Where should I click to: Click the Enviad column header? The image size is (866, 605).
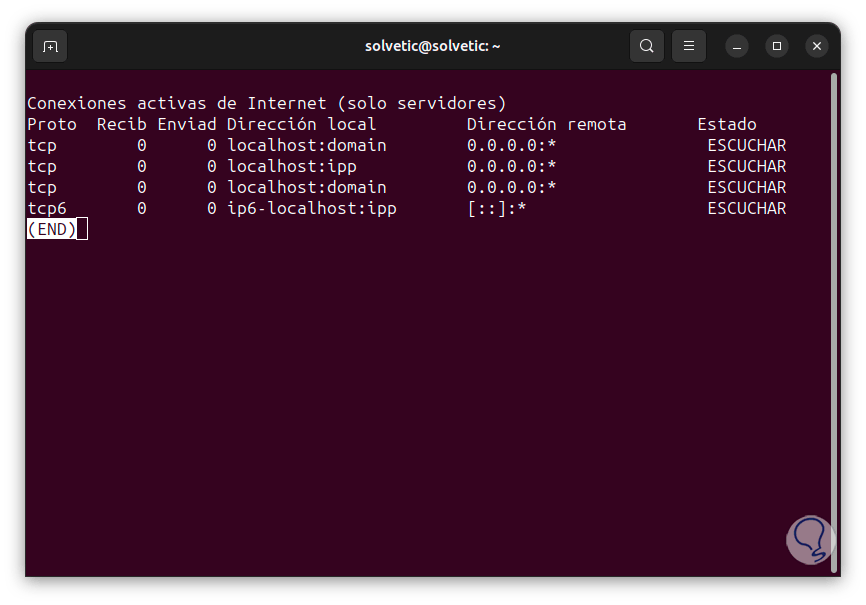tap(186, 124)
